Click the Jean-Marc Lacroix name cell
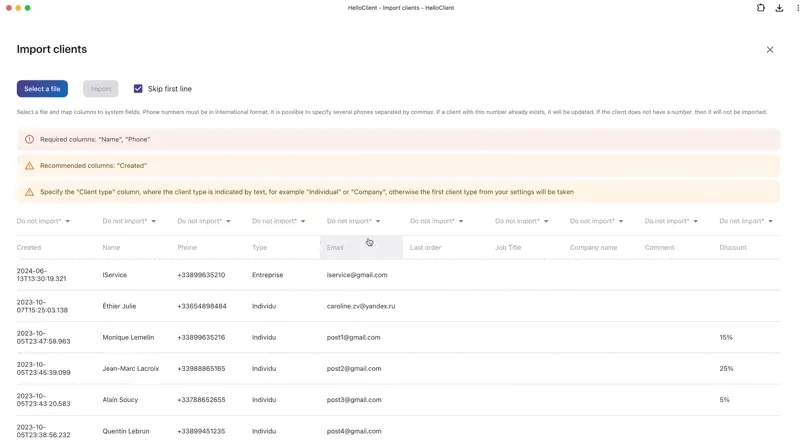This screenshot has width=800, height=446. coord(131,368)
